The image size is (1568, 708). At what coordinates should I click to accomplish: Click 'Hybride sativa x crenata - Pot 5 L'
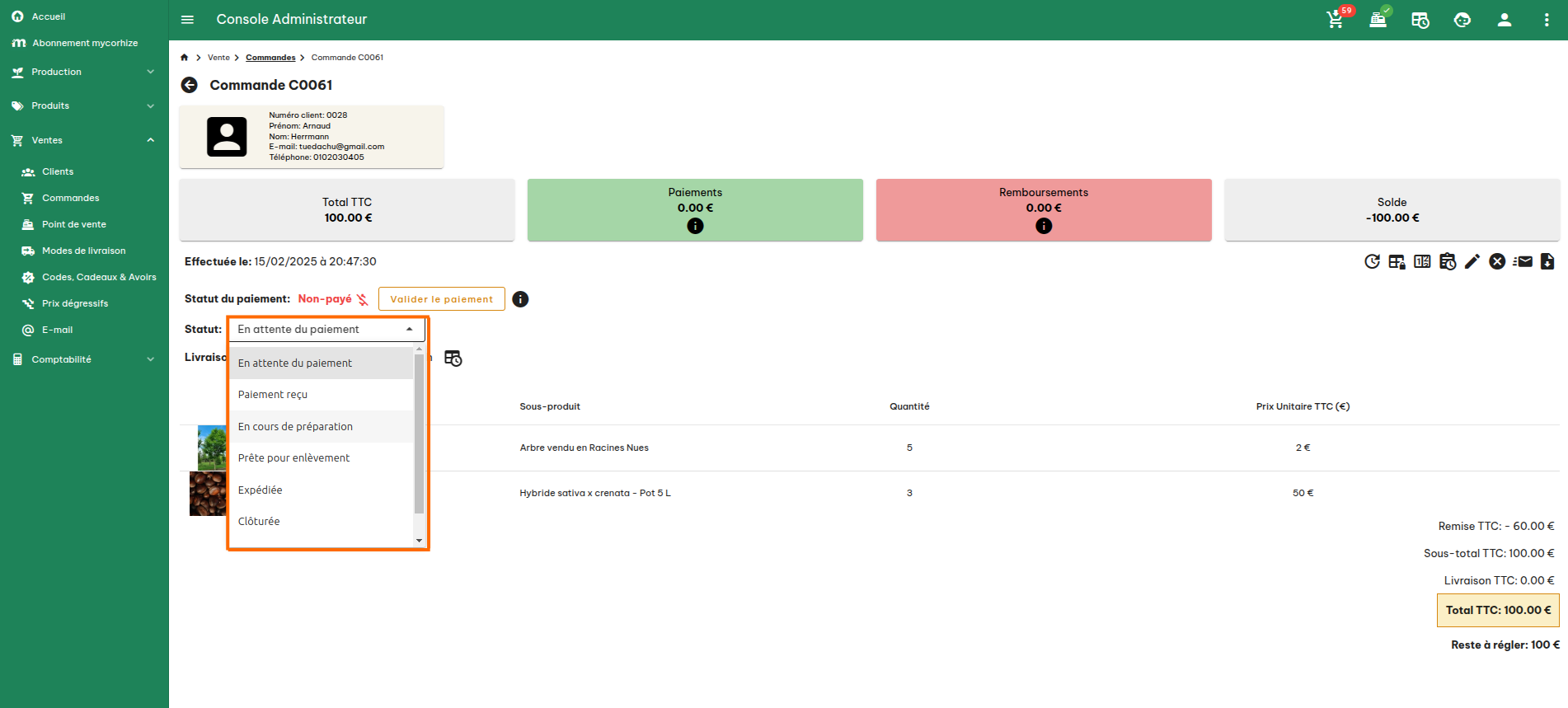[x=595, y=493]
